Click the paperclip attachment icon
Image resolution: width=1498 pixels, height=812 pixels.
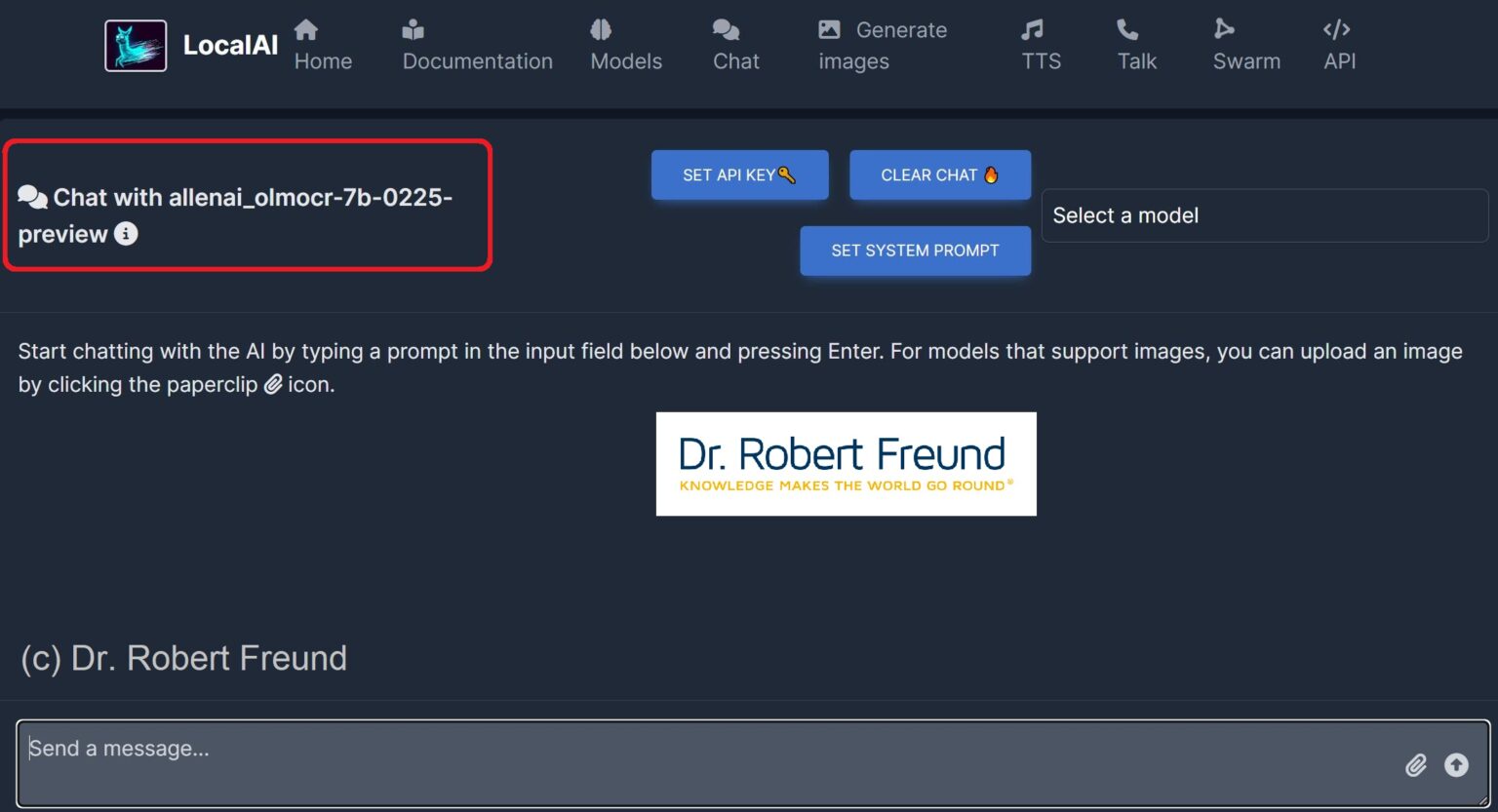[x=1416, y=765]
